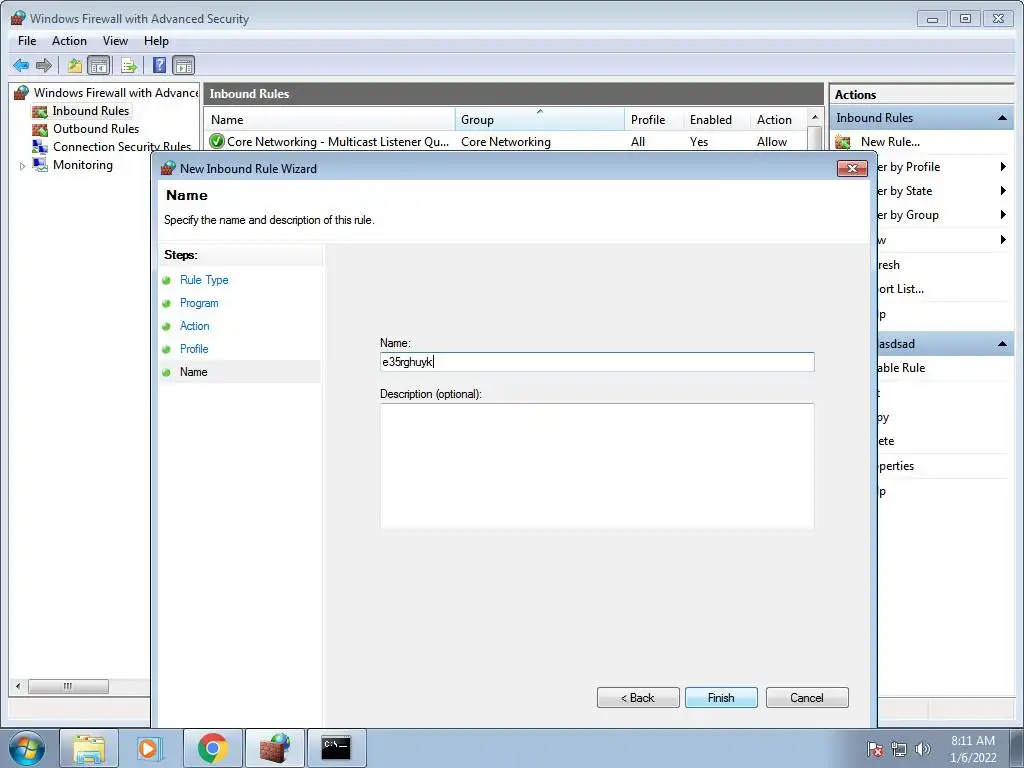
Task: Expand the View submenu arrow in Actions
Action: 1002,240
